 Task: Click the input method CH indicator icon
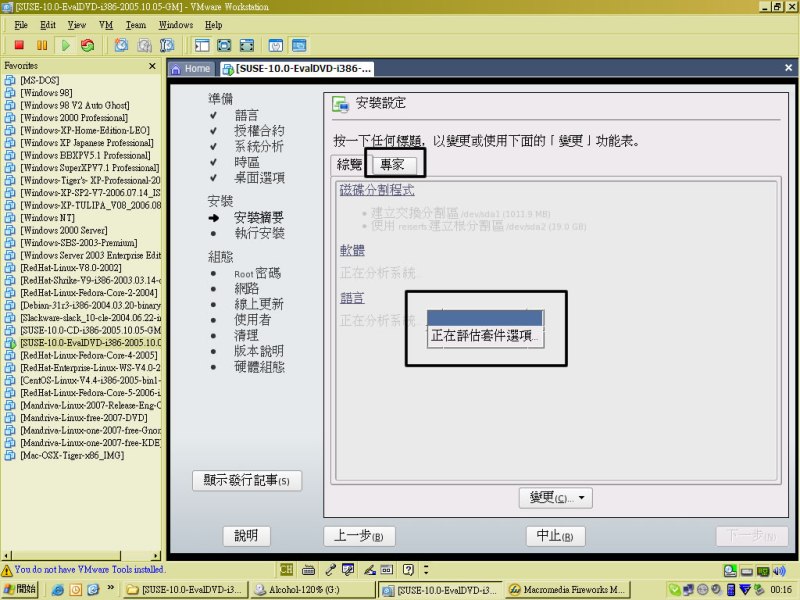tap(286, 570)
